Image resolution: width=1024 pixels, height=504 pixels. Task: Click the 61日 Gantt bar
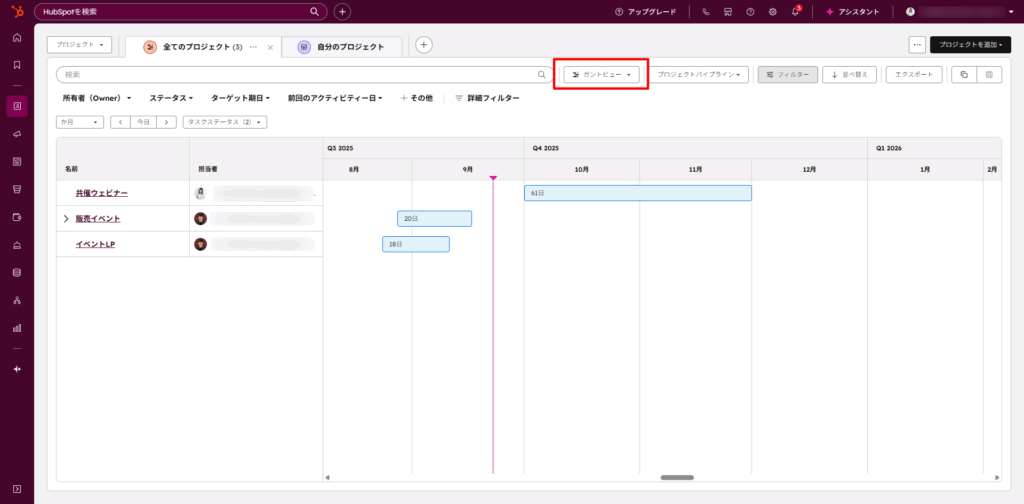(x=637, y=193)
